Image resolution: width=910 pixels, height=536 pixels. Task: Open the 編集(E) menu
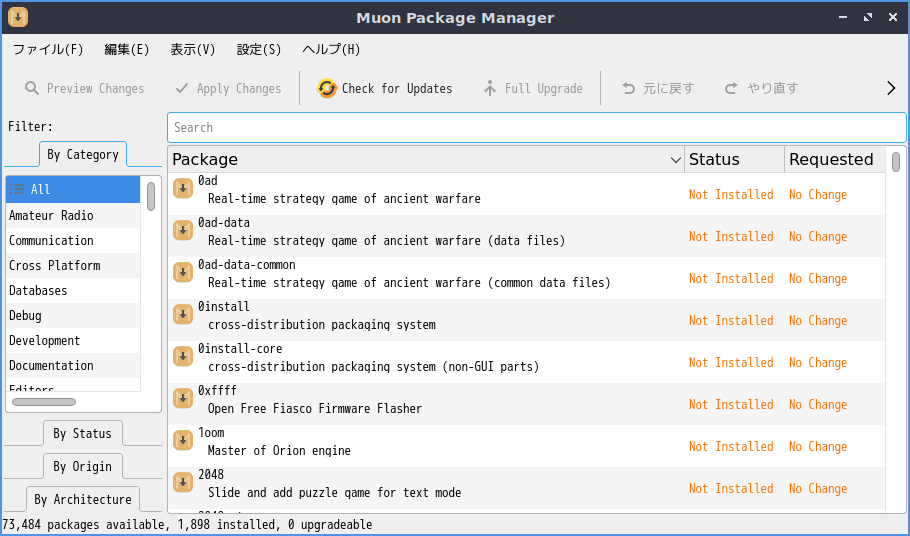click(127, 49)
